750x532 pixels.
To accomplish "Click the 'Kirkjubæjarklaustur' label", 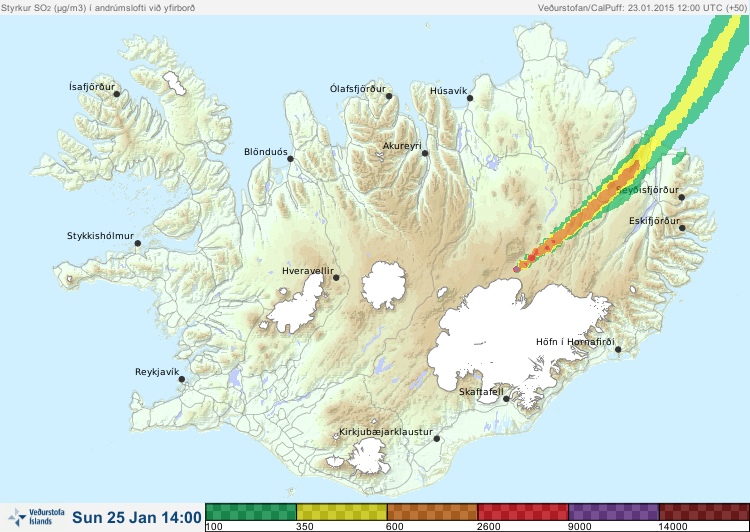I will 386,432.
